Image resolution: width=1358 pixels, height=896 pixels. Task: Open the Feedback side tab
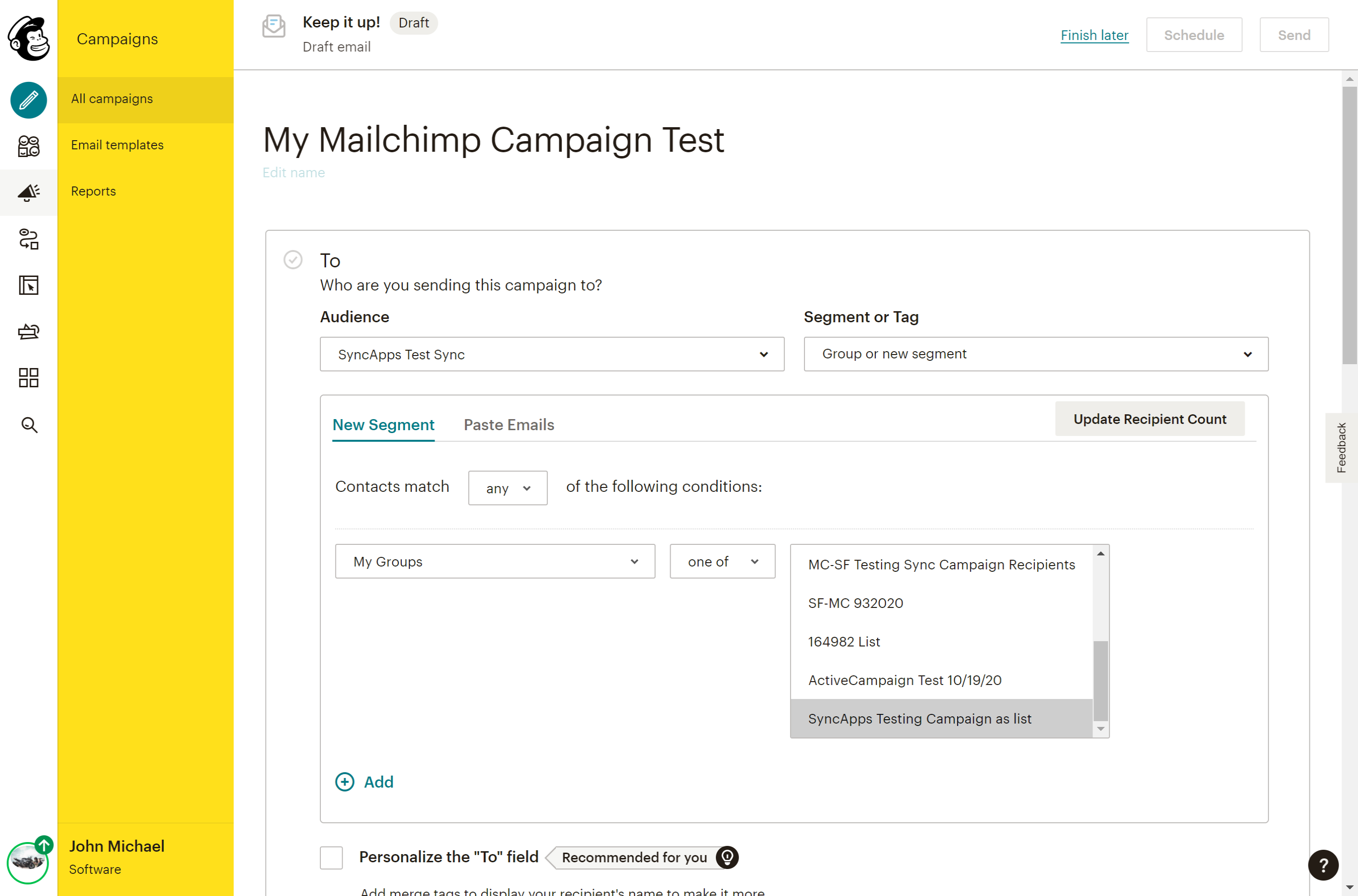click(1342, 448)
